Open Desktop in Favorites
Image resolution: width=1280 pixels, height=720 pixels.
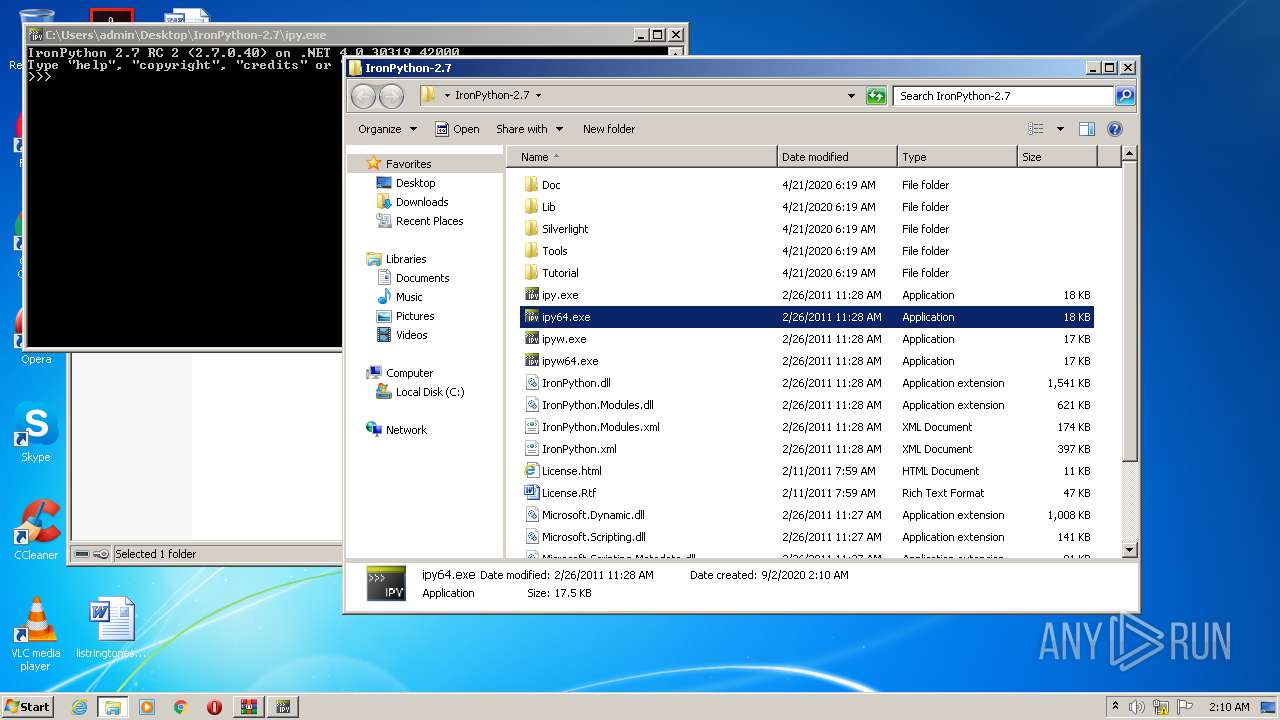(415, 183)
